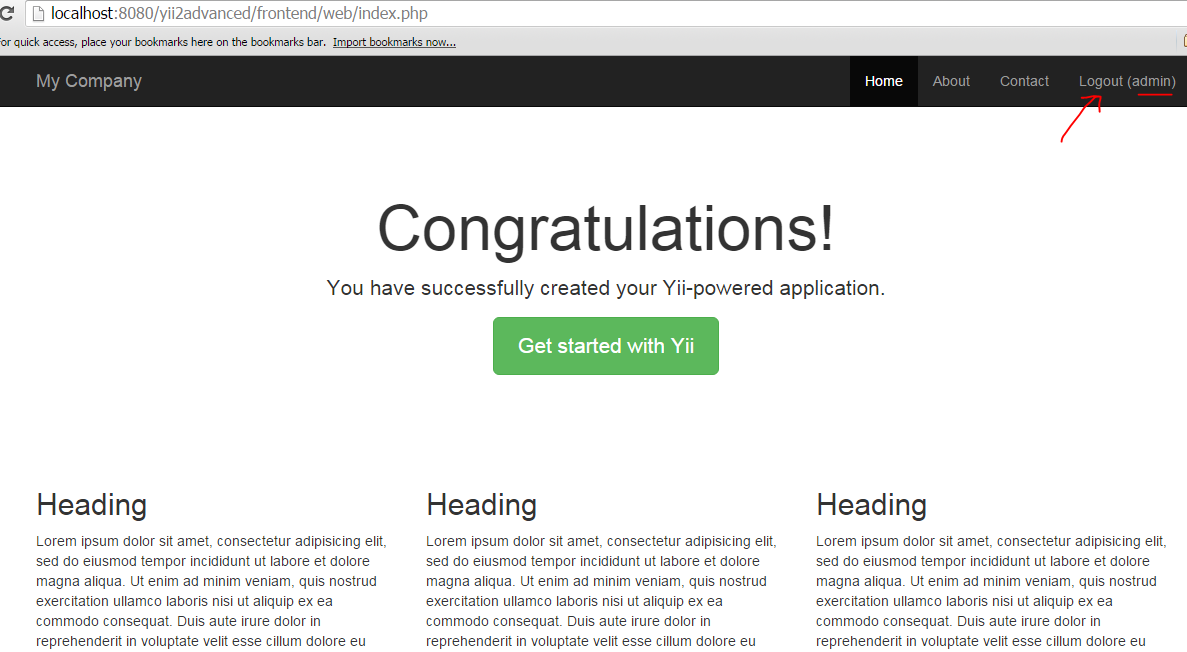Screen dimensions: 1187x652
Task: Select the Home navigation tab
Action: pos(883,81)
